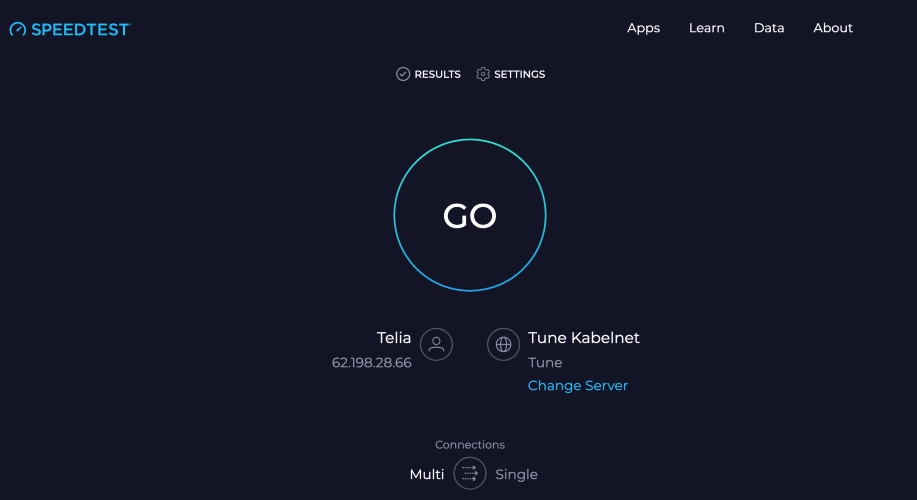Click the Change Server link
Viewport: 917px width, 500px height.
(578, 386)
